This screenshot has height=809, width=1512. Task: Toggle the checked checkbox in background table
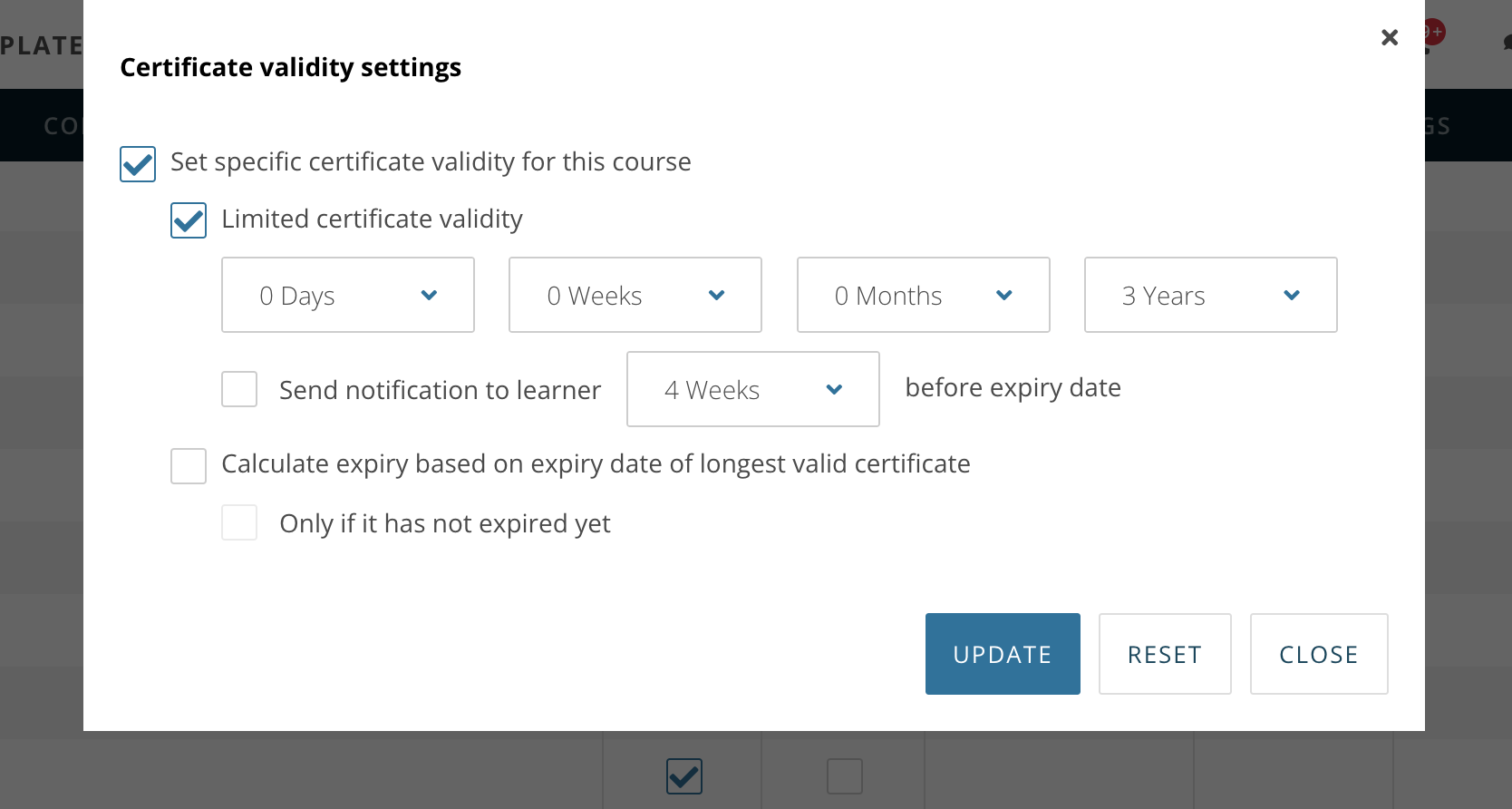pos(684,776)
